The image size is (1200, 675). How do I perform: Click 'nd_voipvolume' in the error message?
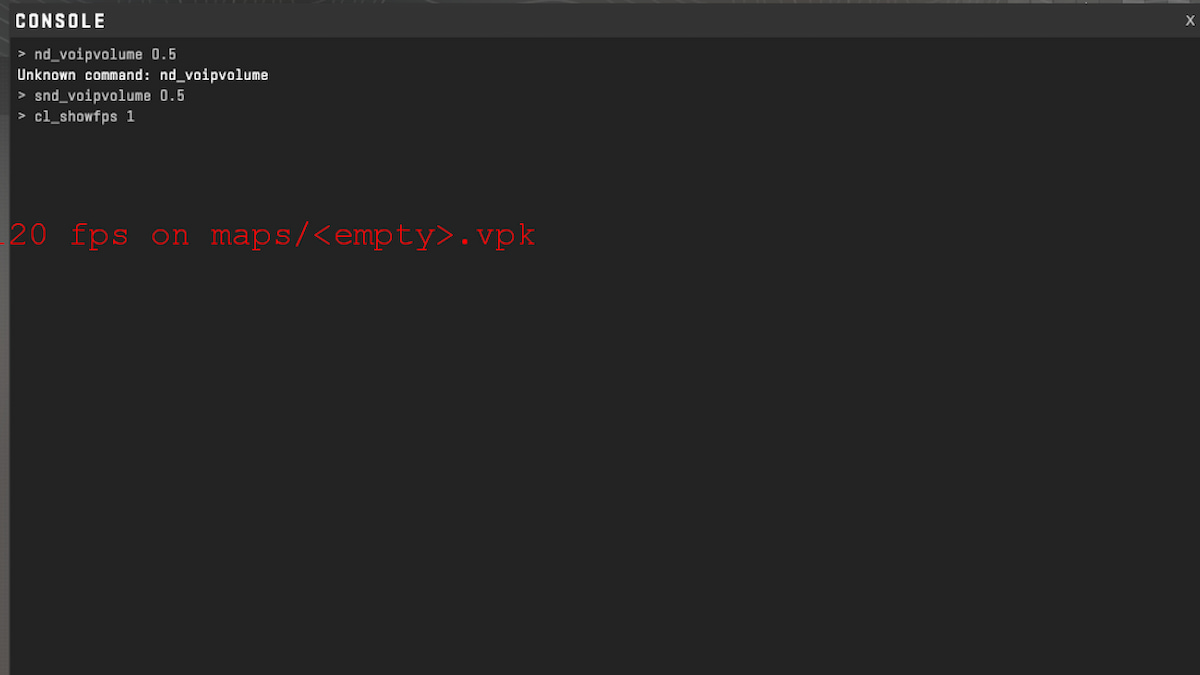[214, 75]
